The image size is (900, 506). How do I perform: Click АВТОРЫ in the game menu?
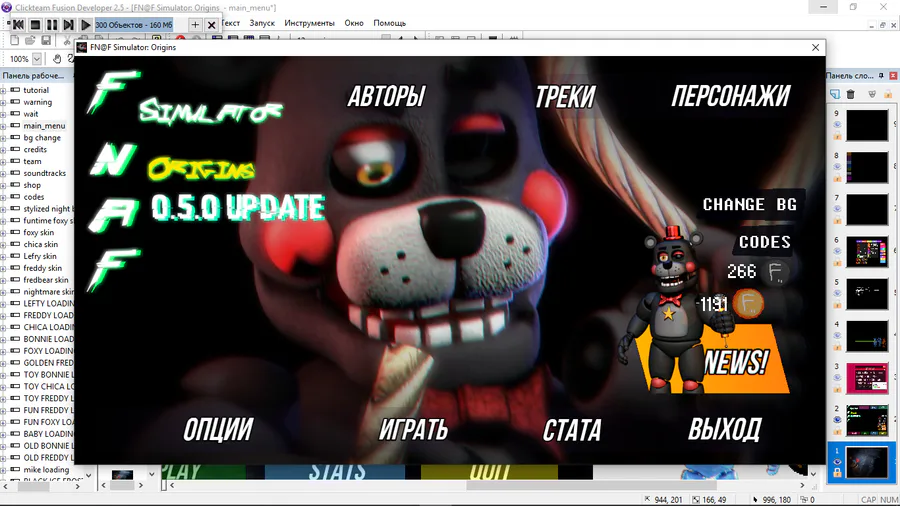click(386, 96)
